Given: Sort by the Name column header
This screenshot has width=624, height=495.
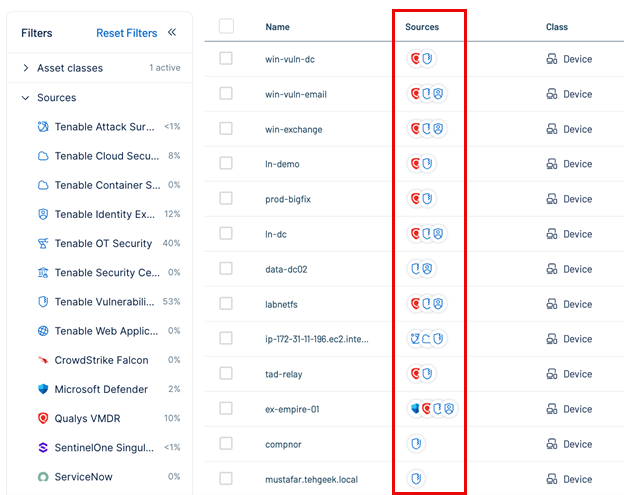Looking at the screenshot, I should tap(277, 27).
